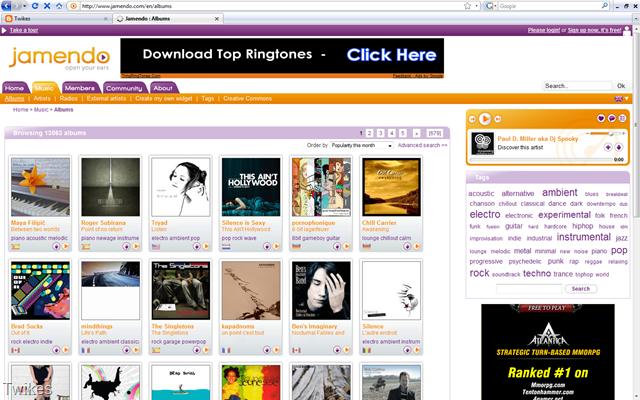Viewport: 640px width, 400px height.
Task: Play Roger Subirana's Point of no return
Action: 136,246
